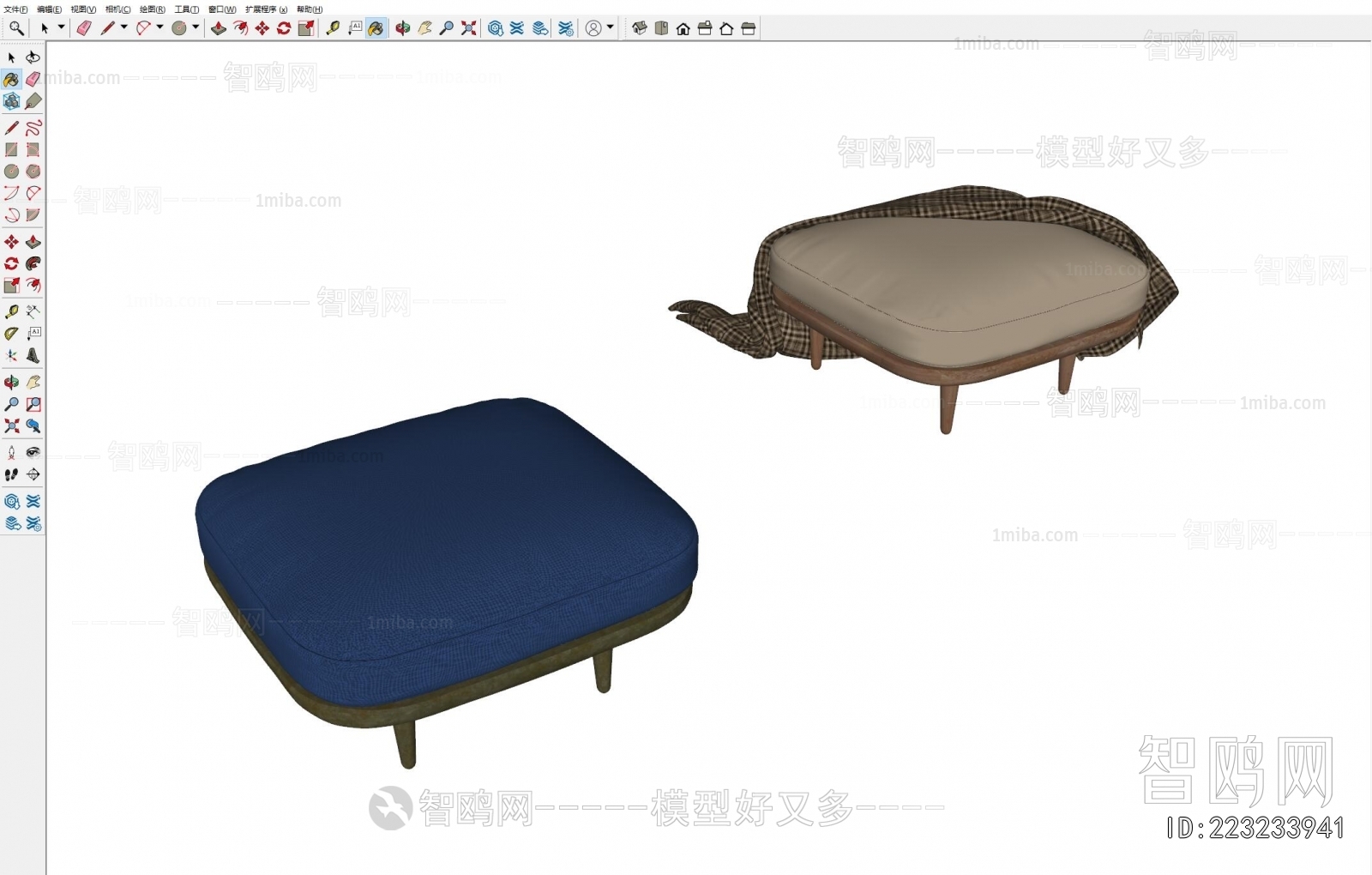Select the Freehand drawing tool
Screen dimensions: 1372x875
click(33, 128)
